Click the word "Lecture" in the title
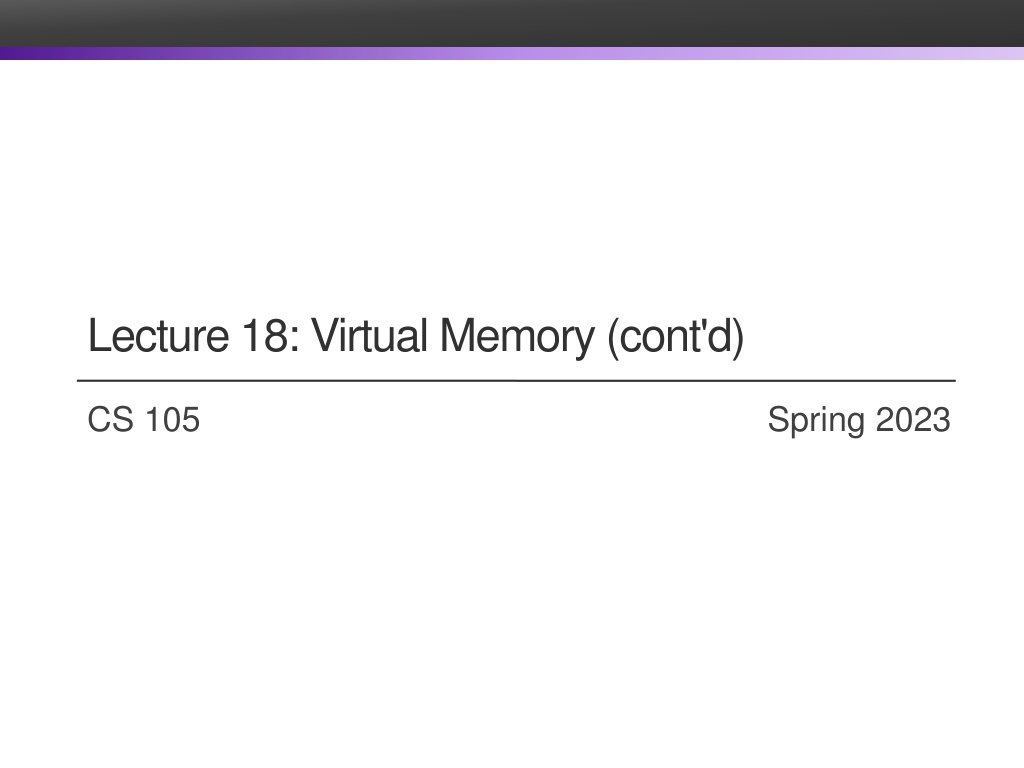This screenshot has height=768, width=1024. point(159,336)
